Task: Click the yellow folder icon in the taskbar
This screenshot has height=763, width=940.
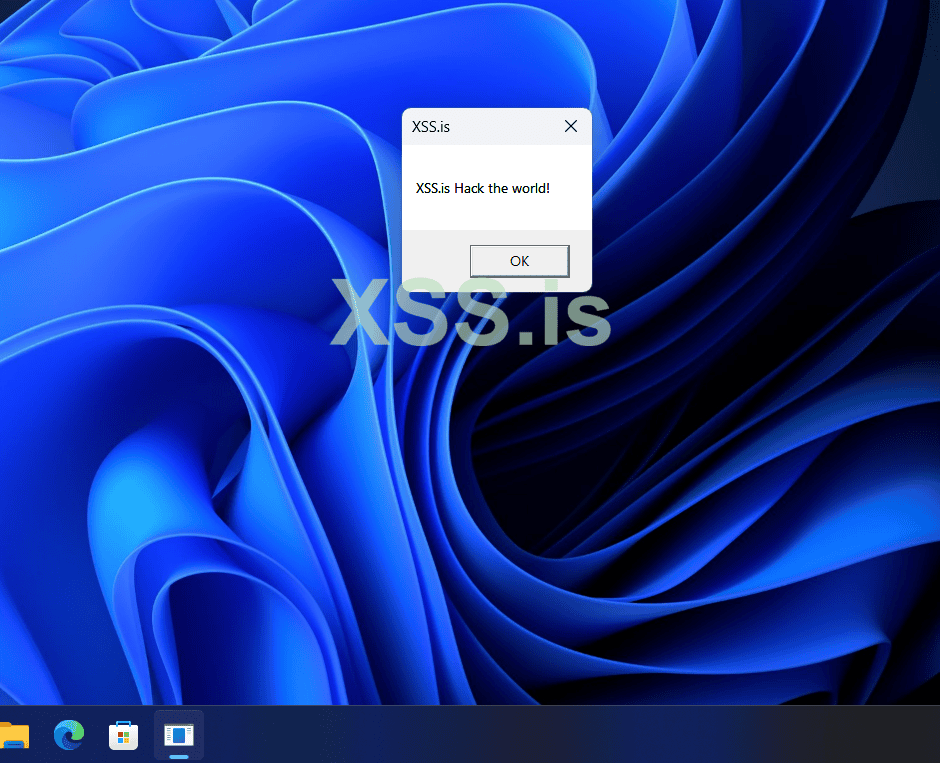Action: [x=14, y=735]
